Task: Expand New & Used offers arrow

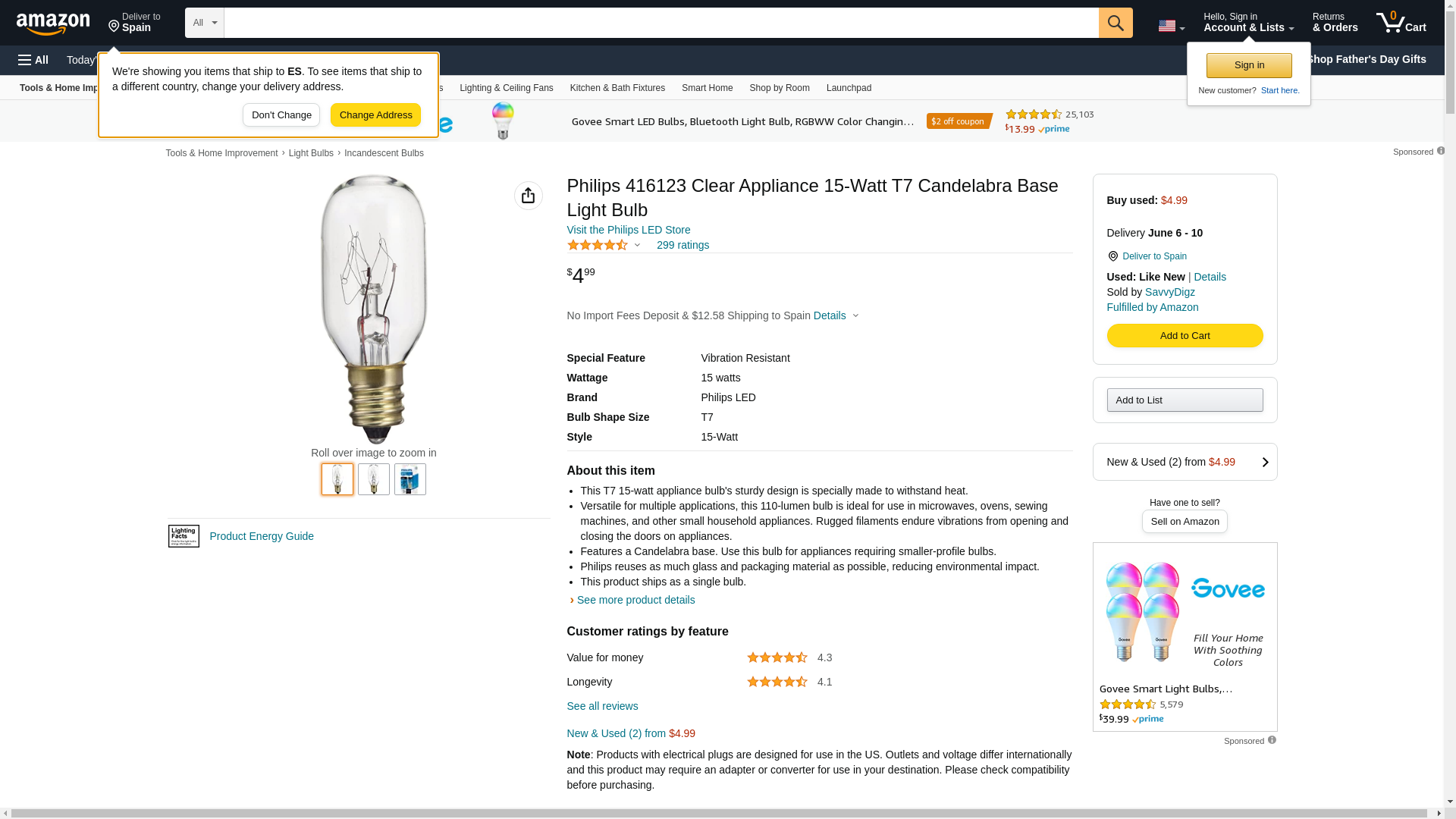Action: click(x=1265, y=462)
